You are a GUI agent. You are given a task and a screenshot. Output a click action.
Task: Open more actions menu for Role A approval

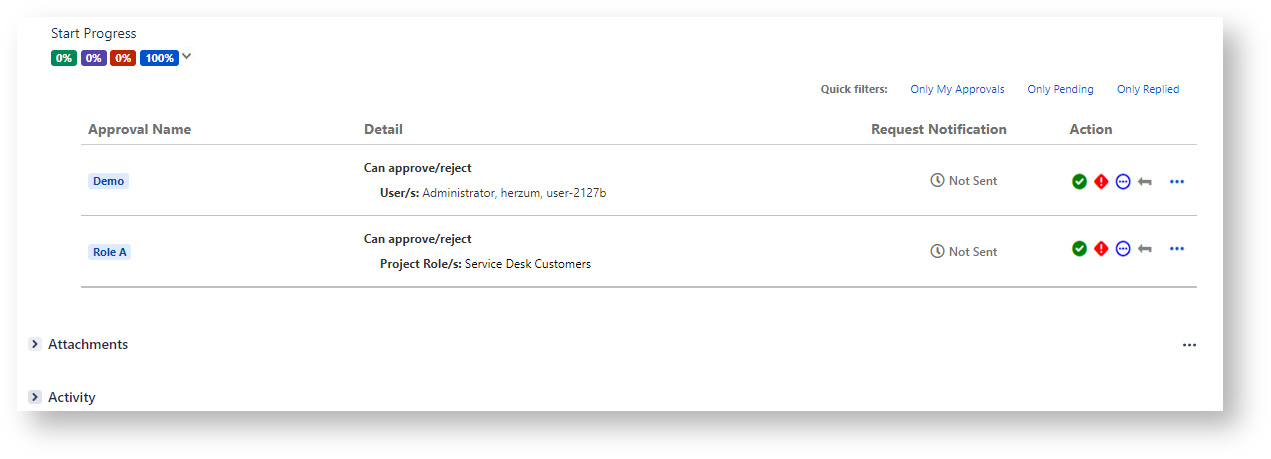coord(1176,249)
